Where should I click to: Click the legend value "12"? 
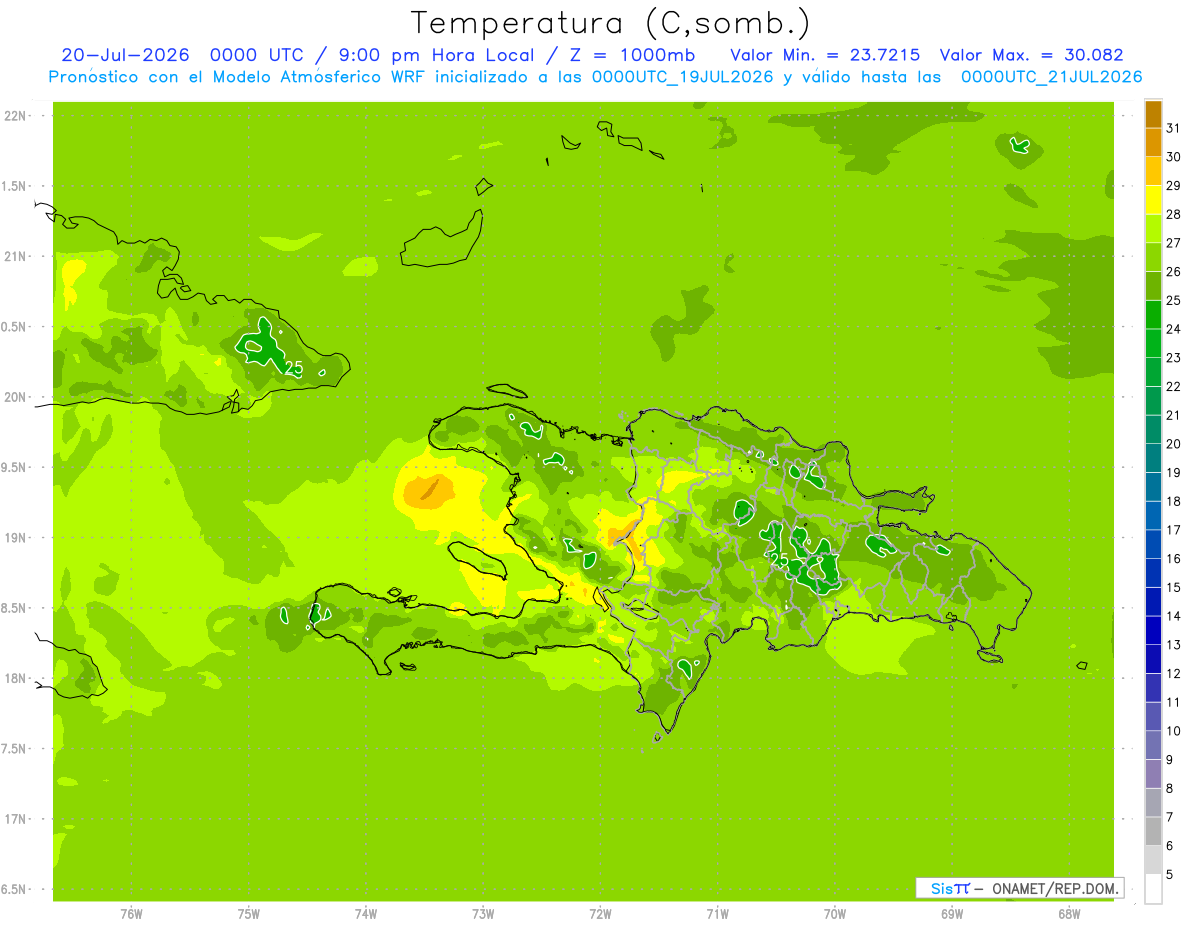click(x=1174, y=673)
